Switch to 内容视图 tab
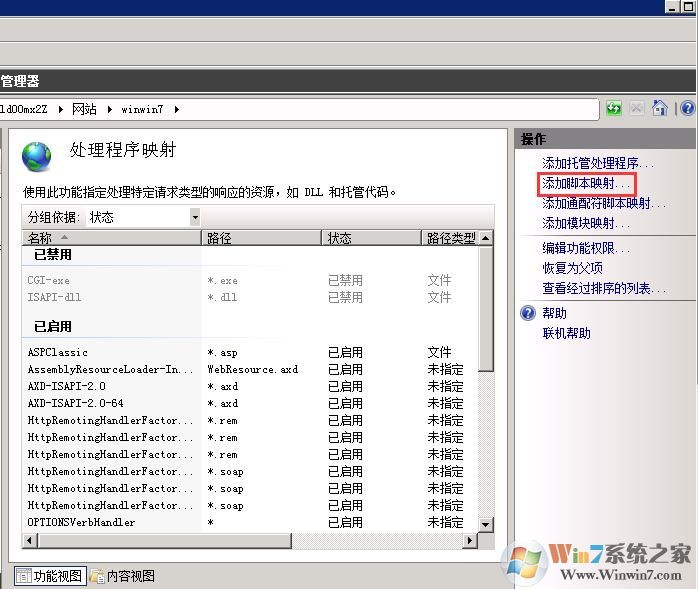 click(x=124, y=576)
